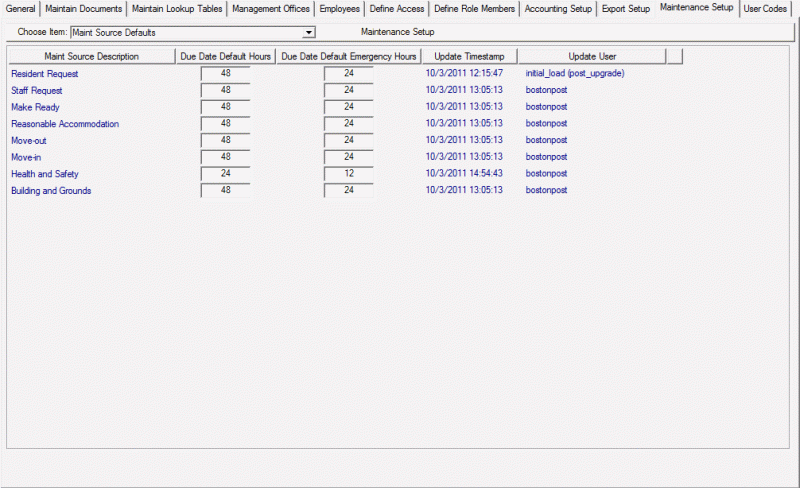Viewport: 800px width, 488px height.
Task: Switch to the General tab
Action: click(20, 9)
